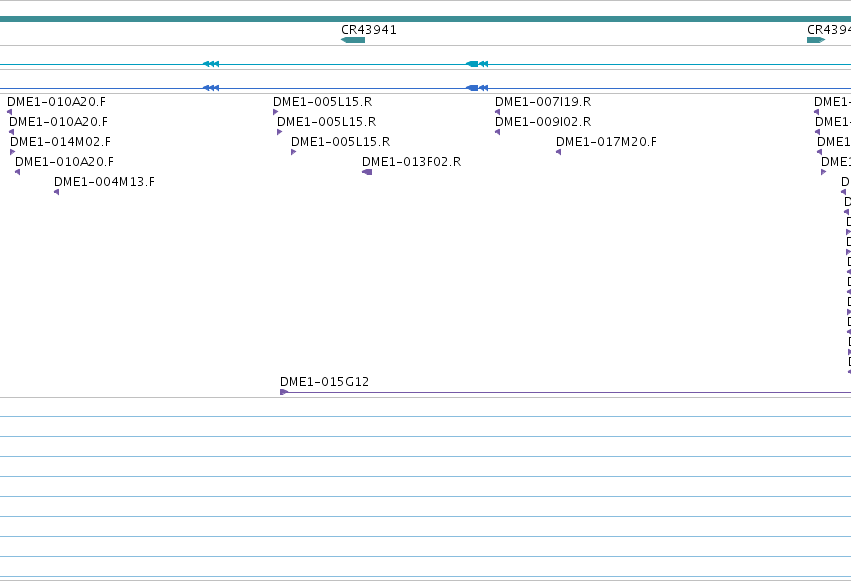Image resolution: width=851 pixels, height=581 pixels.
Task: Click the purple arrow under DME1-014M02.F
Action: (x=12, y=152)
